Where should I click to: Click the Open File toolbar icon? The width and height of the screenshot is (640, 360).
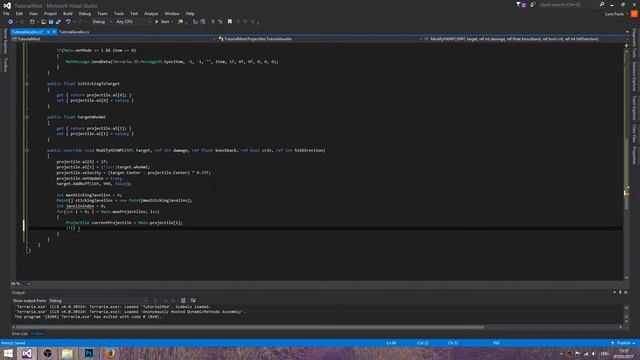click(43, 22)
